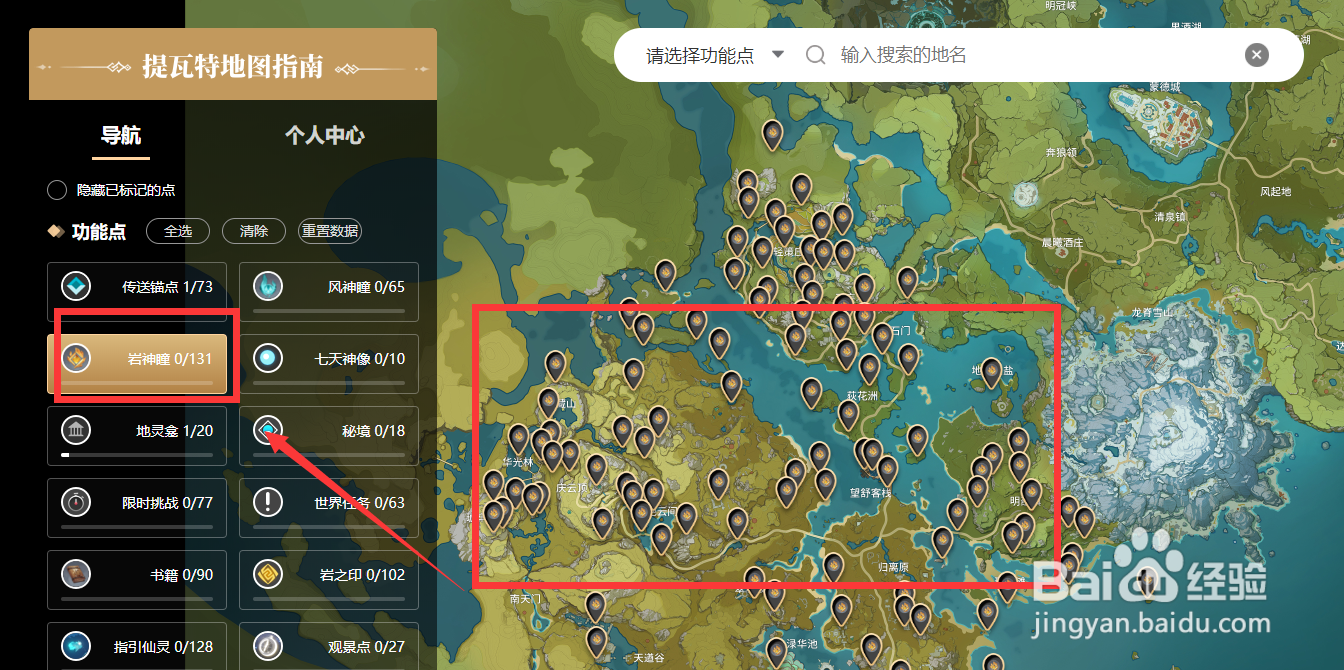Click the 传送锚点 progress bar
1344x670 pixels.
(137, 310)
